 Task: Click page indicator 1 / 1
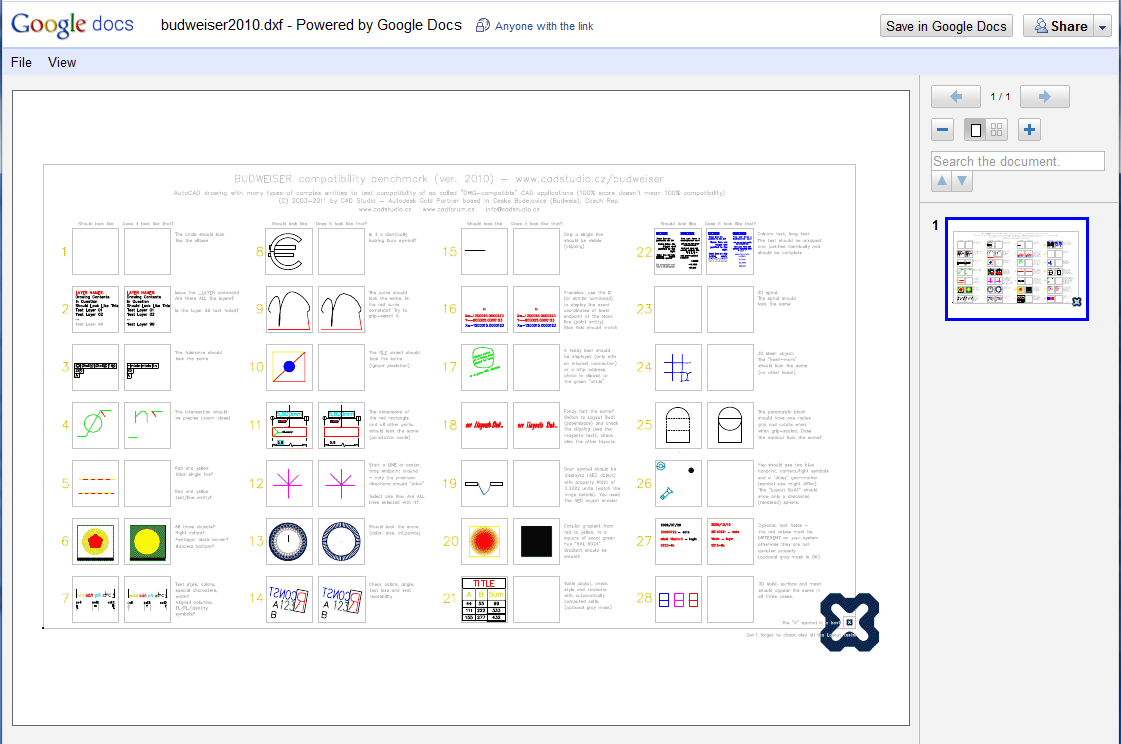(999, 96)
